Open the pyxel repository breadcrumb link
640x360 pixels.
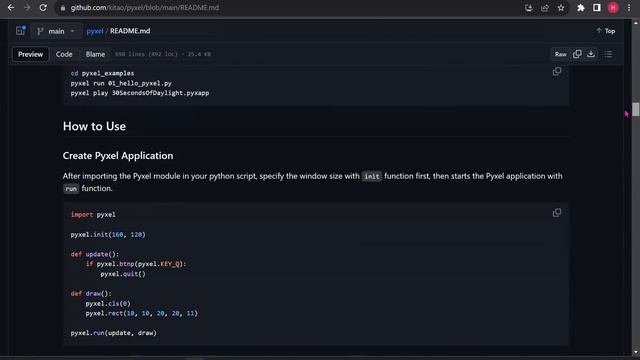95,31
